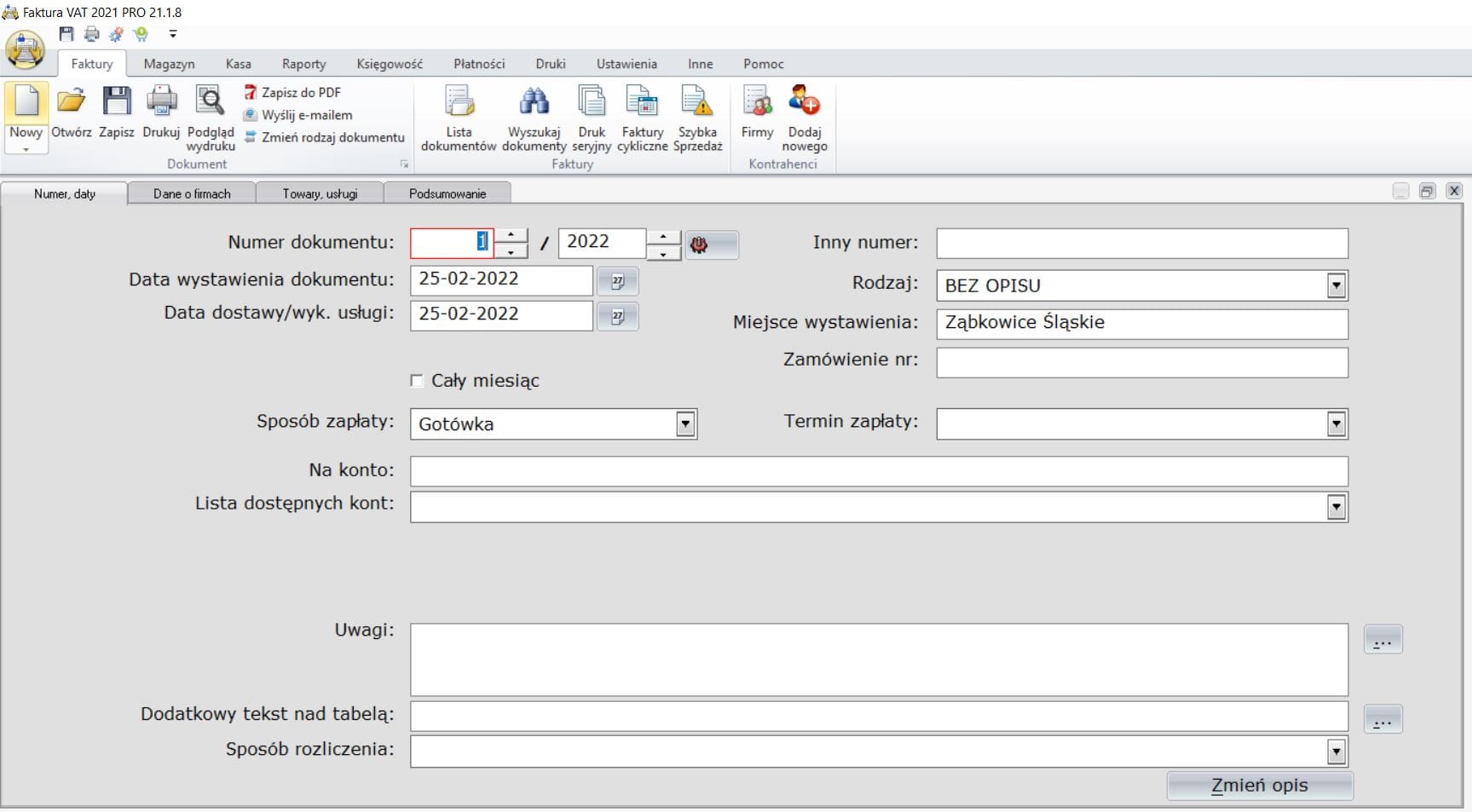Open the Rodzaj dropdown list
The width and height of the screenshot is (1472, 812).
pos(1336,285)
